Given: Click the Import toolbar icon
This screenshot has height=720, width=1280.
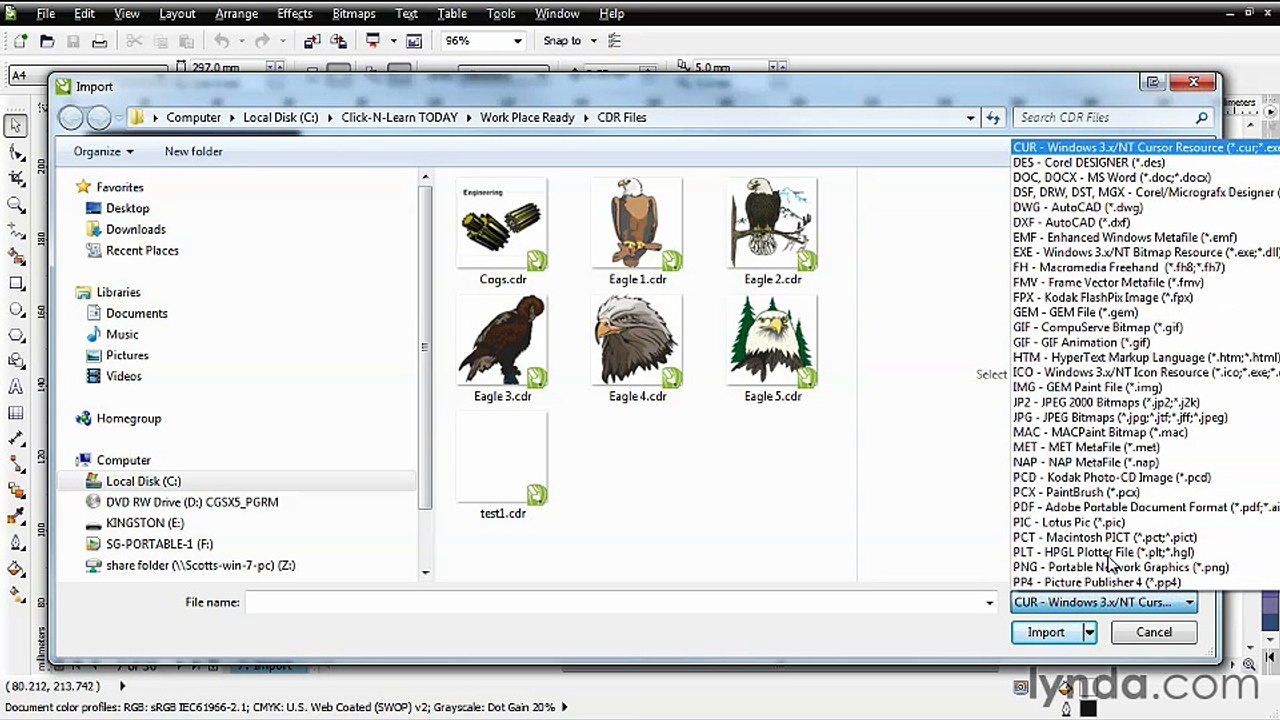Looking at the screenshot, I should 312,41.
